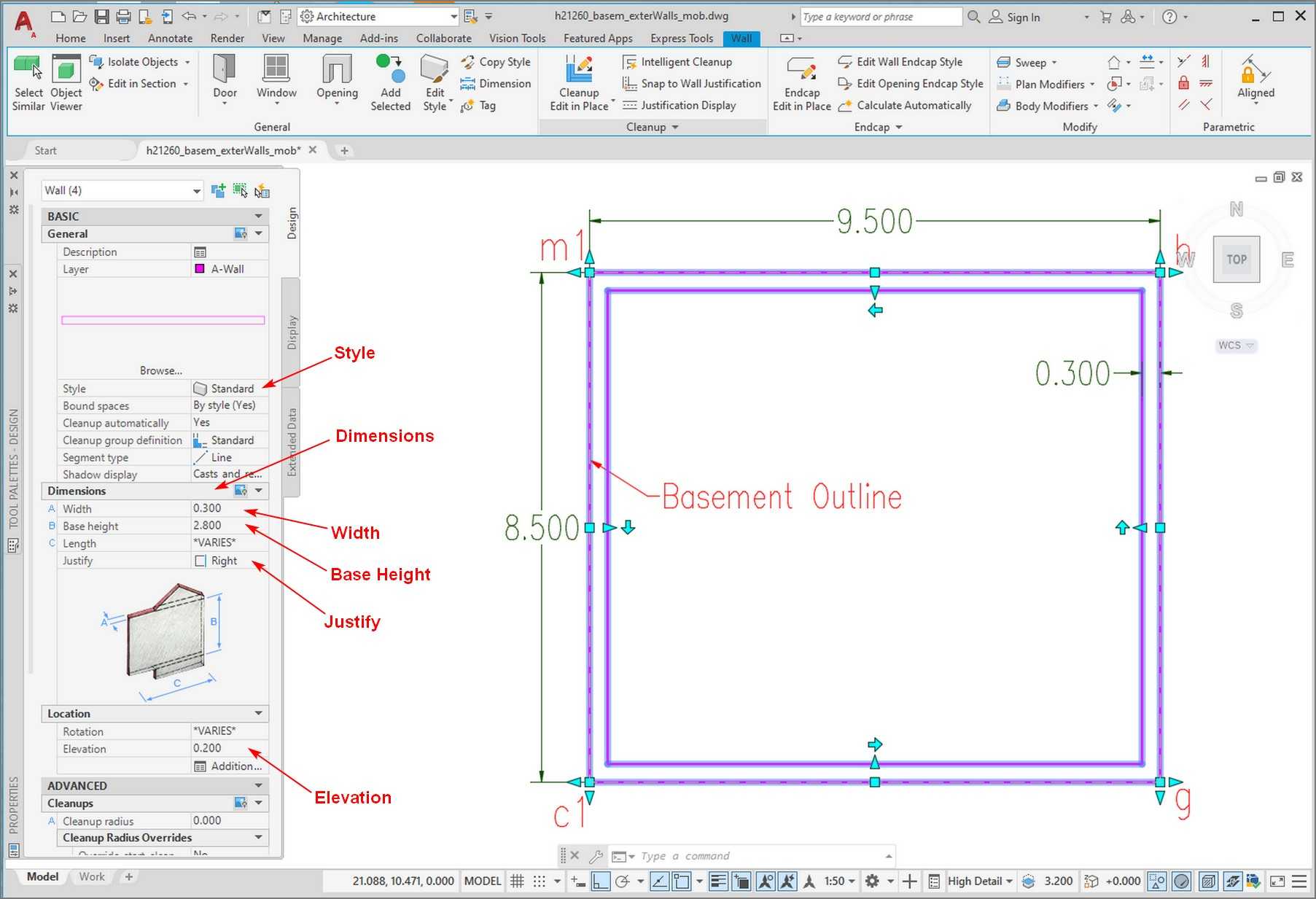The image size is (1316, 899).
Task: Click the Clean Screen icon in status bar
Action: [1277, 881]
